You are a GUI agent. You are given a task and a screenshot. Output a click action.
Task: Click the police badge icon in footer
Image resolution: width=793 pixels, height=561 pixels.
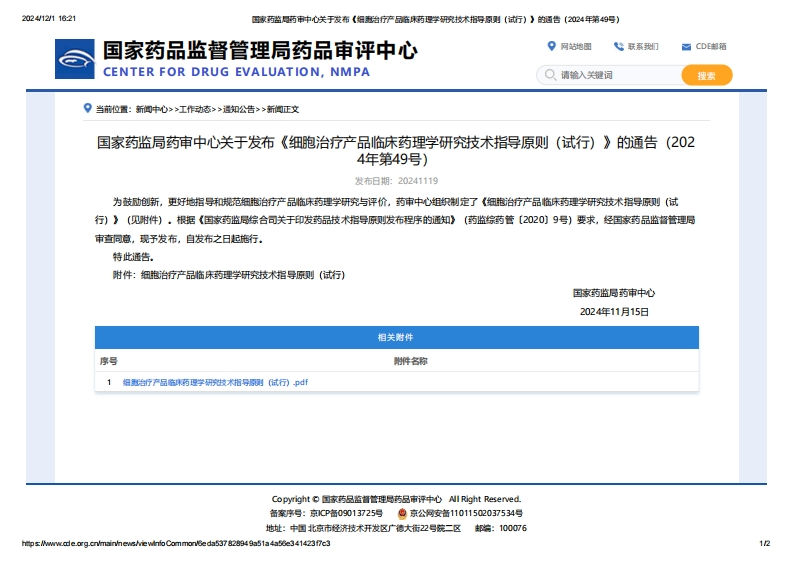pos(402,513)
